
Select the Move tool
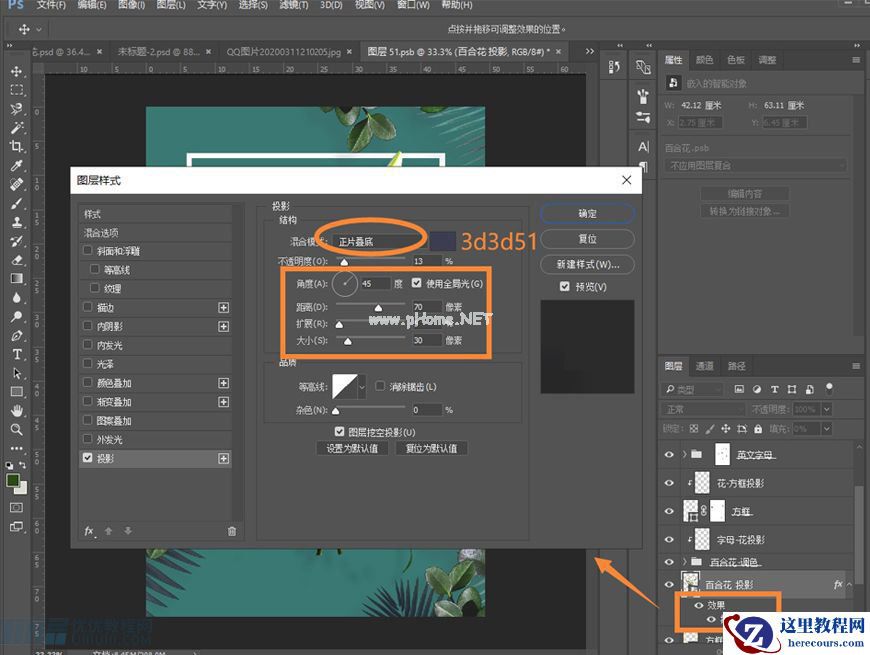tap(18, 72)
